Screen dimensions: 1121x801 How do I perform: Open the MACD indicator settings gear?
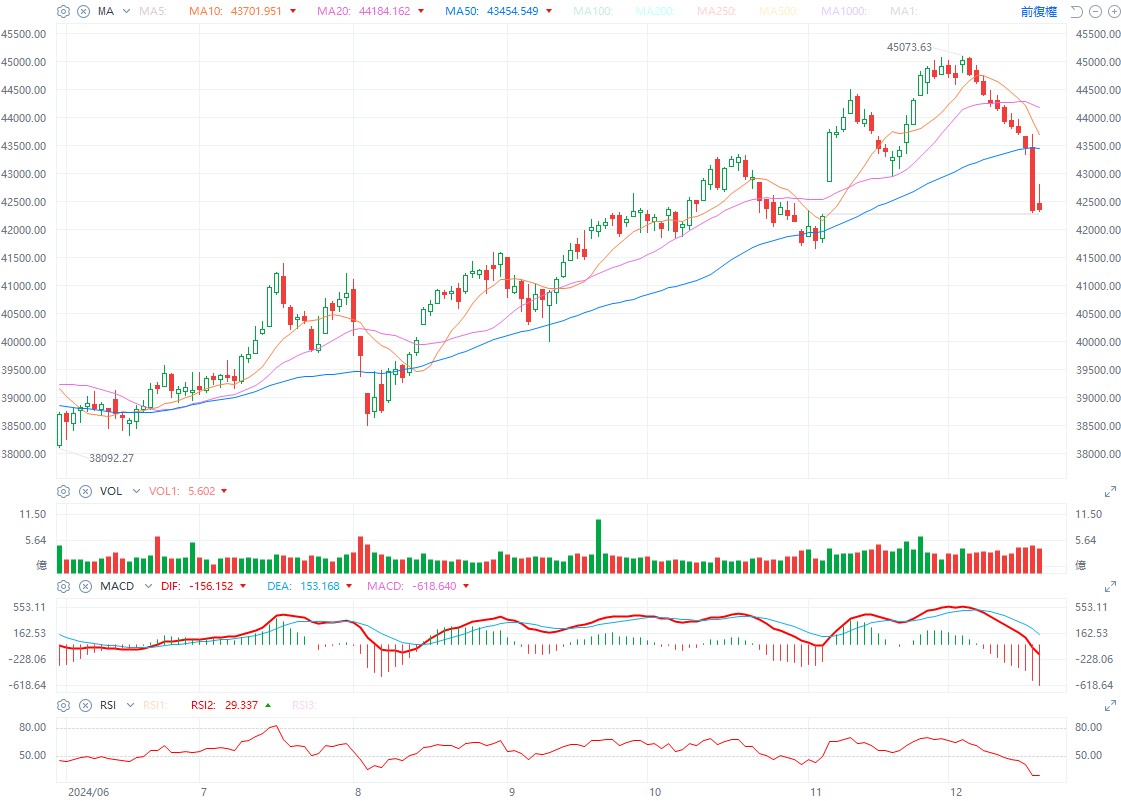point(63,586)
